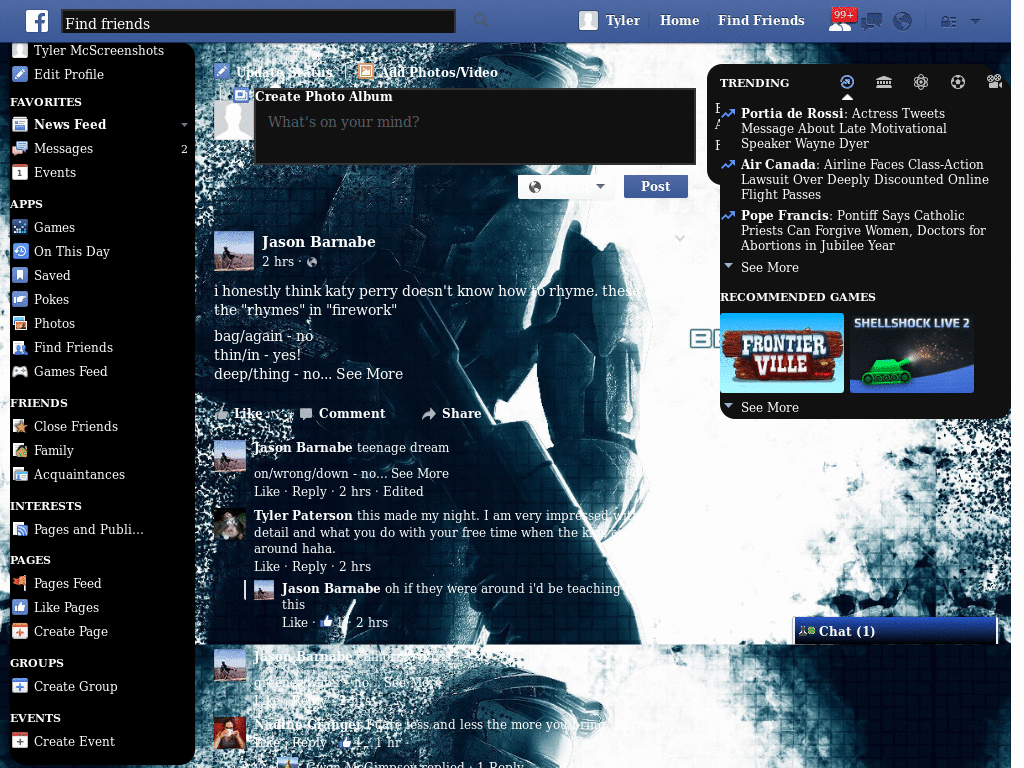Select Entertainment trending camera icon
The height and width of the screenshot is (768, 1024).
(x=994, y=82)
